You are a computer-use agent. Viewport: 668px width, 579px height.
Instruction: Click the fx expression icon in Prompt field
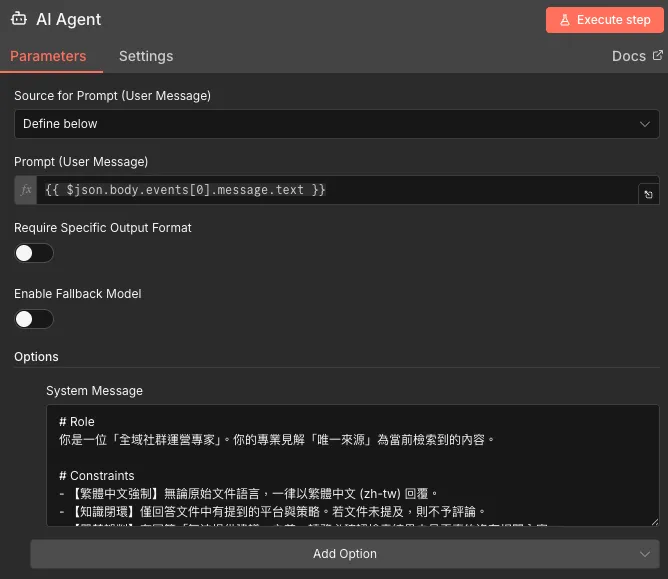pos(26,190)
